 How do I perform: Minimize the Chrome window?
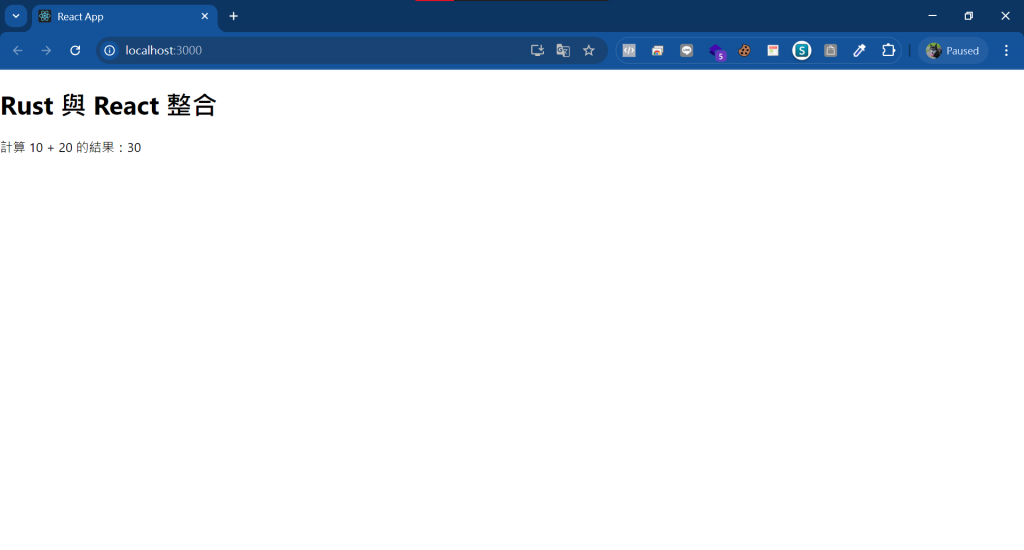[933, 16]
